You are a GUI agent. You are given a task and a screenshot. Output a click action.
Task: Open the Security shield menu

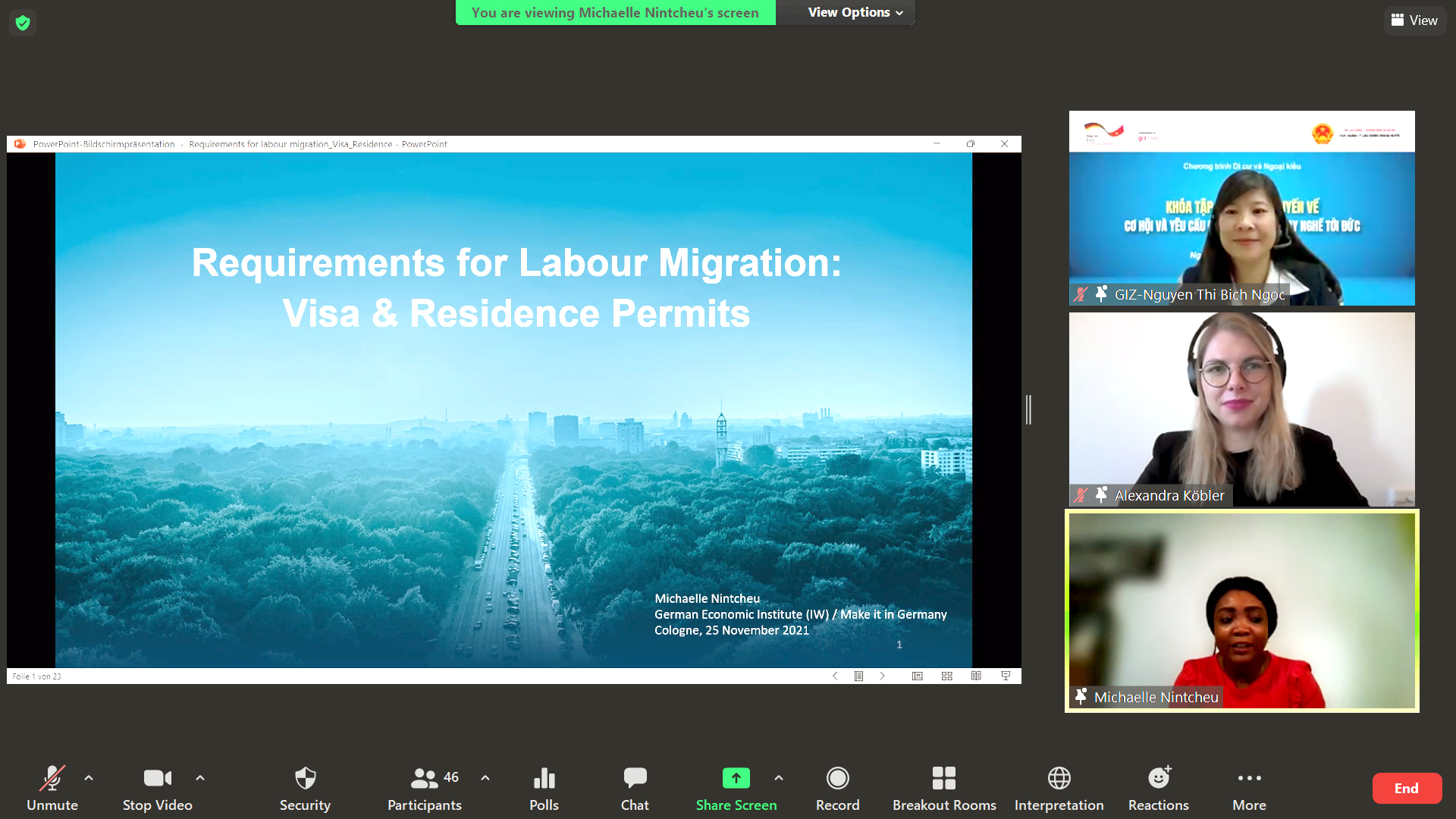[305, 788]
